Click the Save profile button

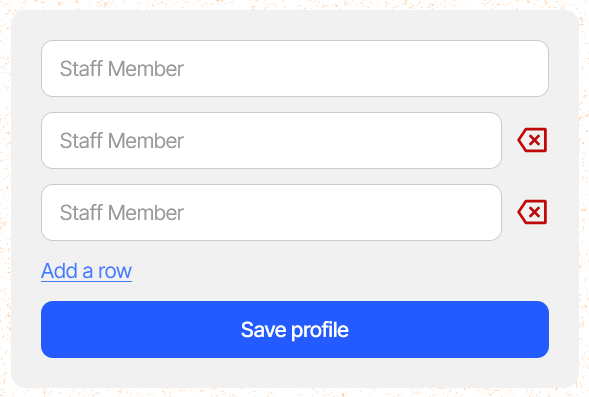pos(295,329)
